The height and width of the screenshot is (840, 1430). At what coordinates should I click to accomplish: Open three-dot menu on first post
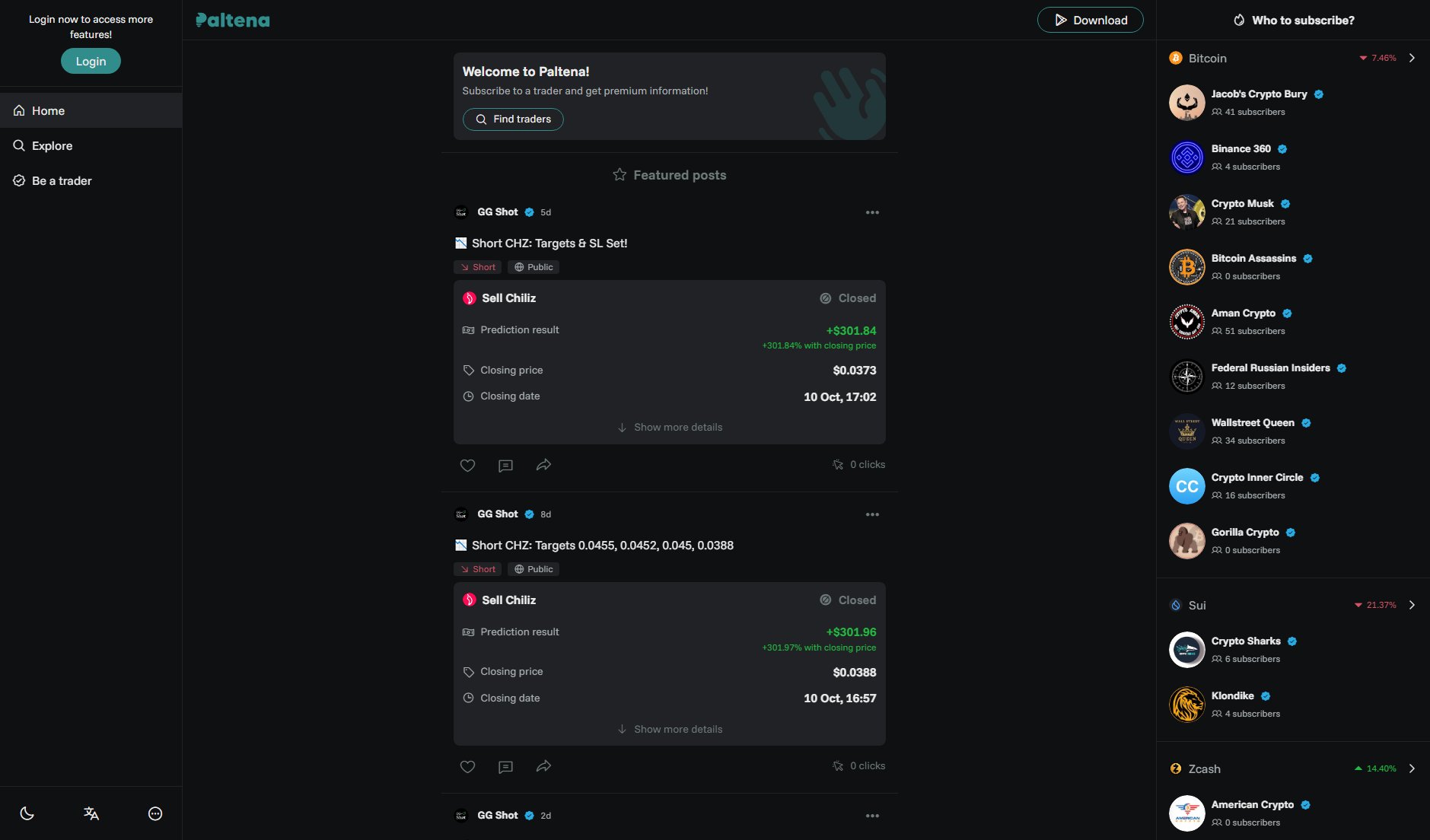pyautogui.click(x=872, y=212)
